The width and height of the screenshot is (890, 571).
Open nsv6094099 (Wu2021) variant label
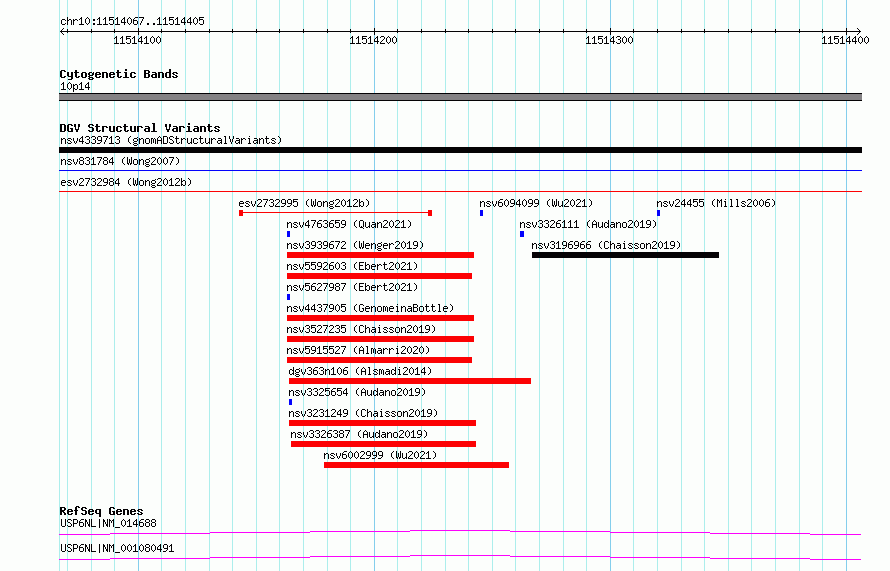coord(536,203)
